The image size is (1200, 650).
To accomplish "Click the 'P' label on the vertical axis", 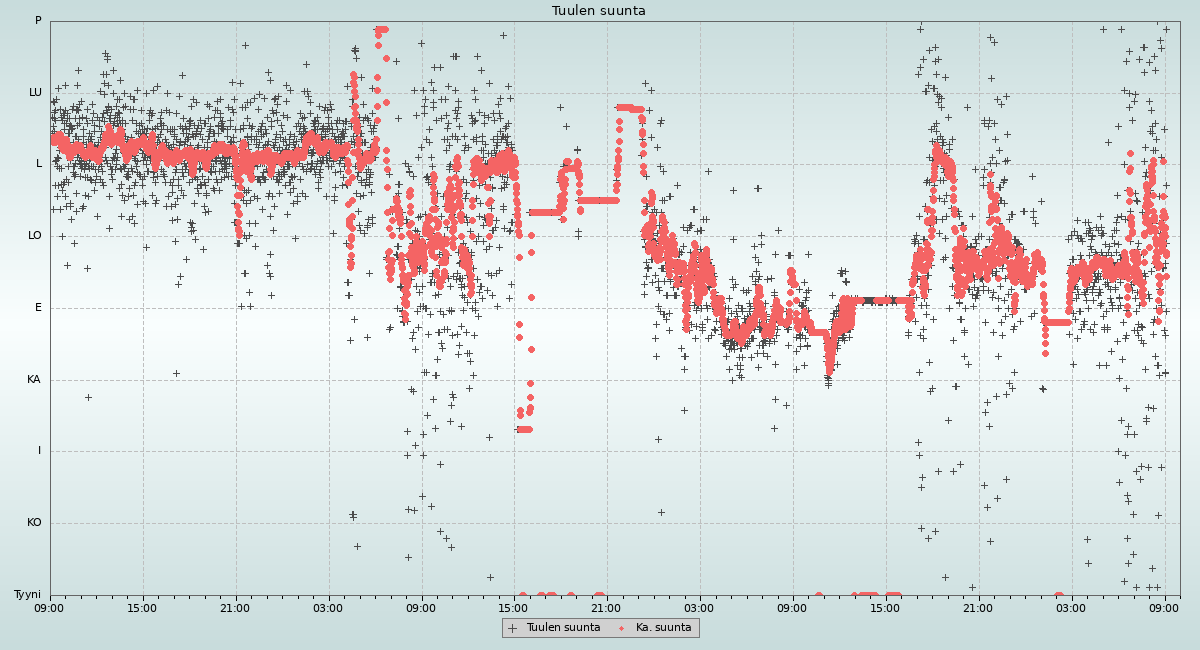I will coord(38,21).
